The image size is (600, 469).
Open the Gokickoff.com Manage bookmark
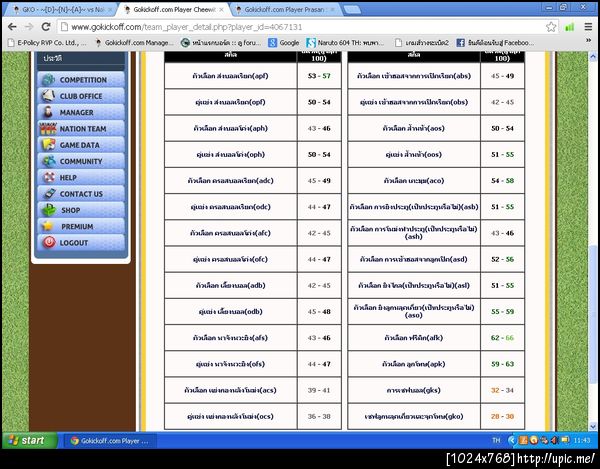click(x=135, y=43)
